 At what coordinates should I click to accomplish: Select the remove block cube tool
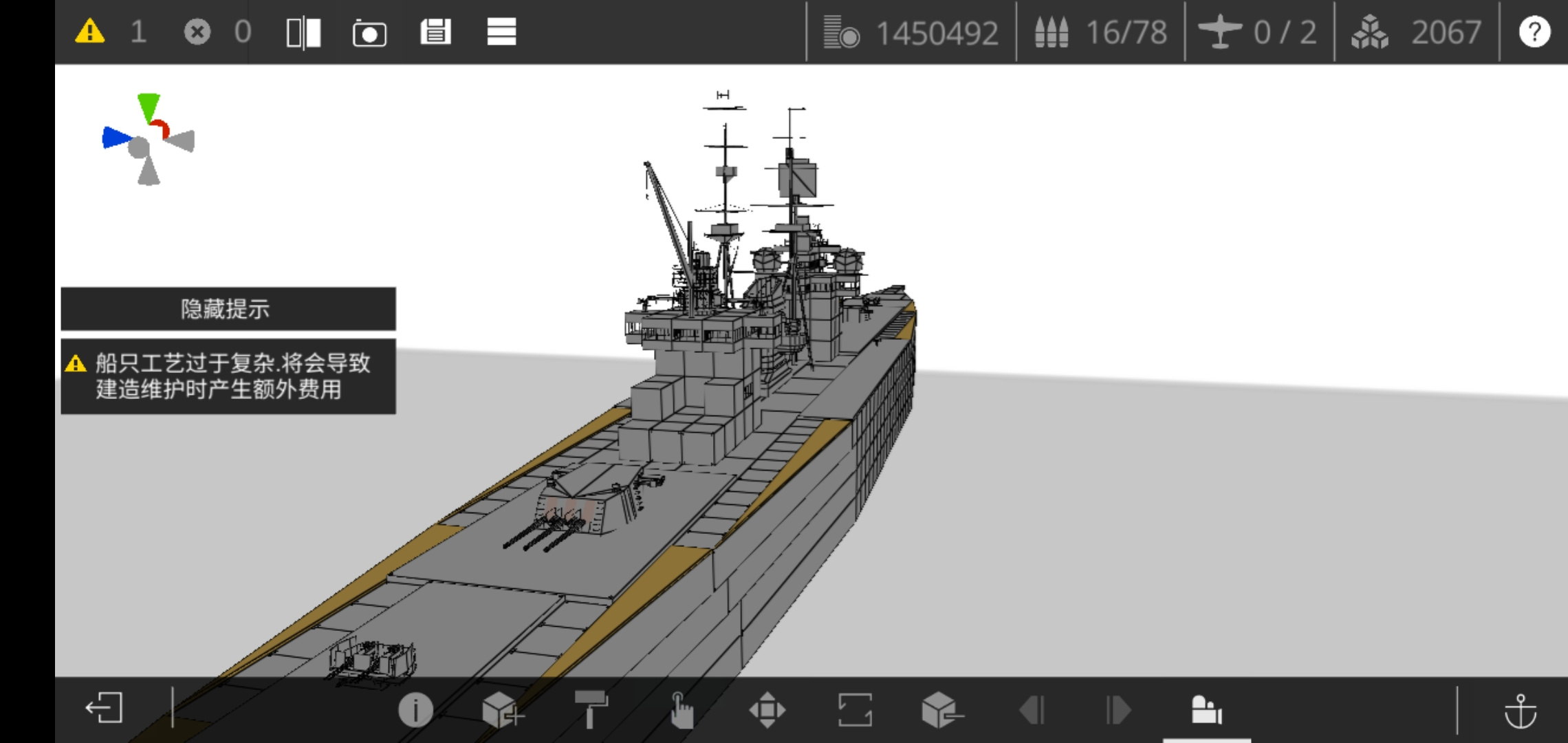942,709
